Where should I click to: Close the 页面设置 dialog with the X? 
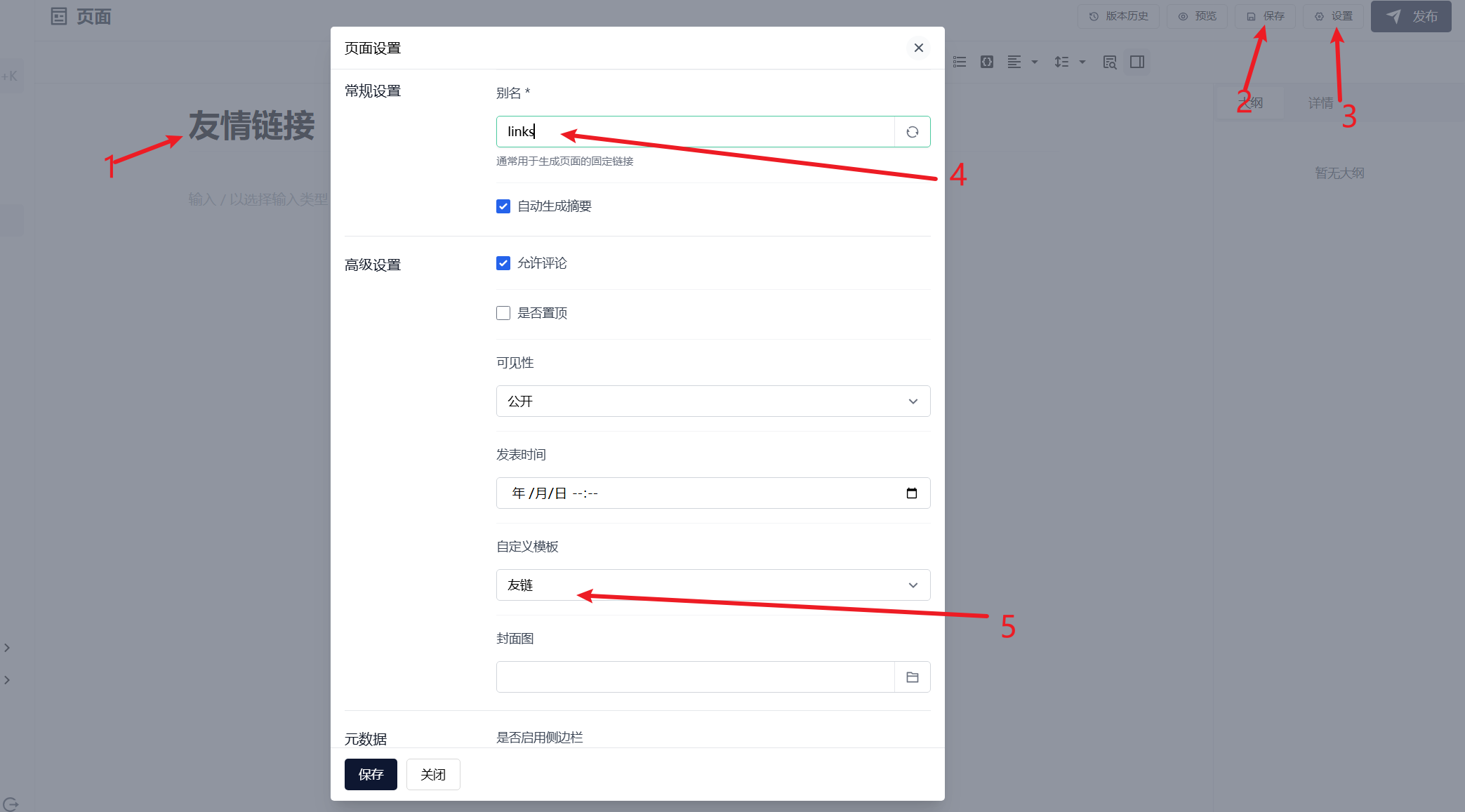pos(918,48)
